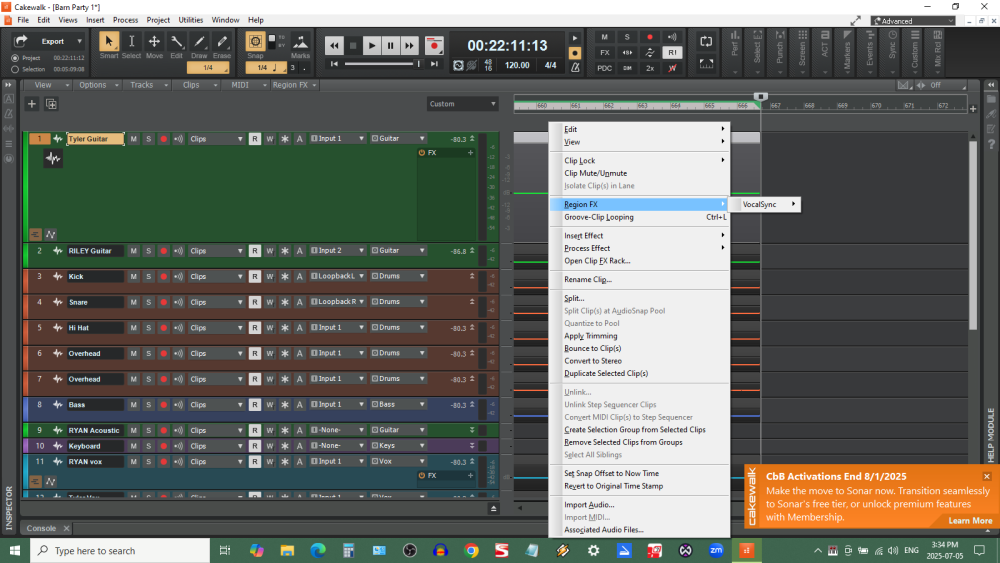
Task: Click Learn More on Cakewalk notification
Action: (970, 520)
